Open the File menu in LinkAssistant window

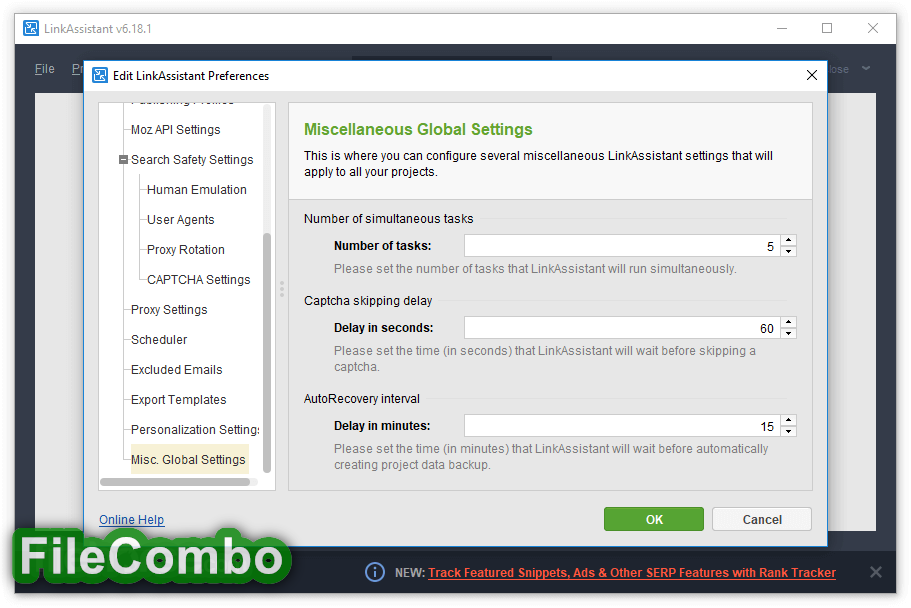coord(45,69)
